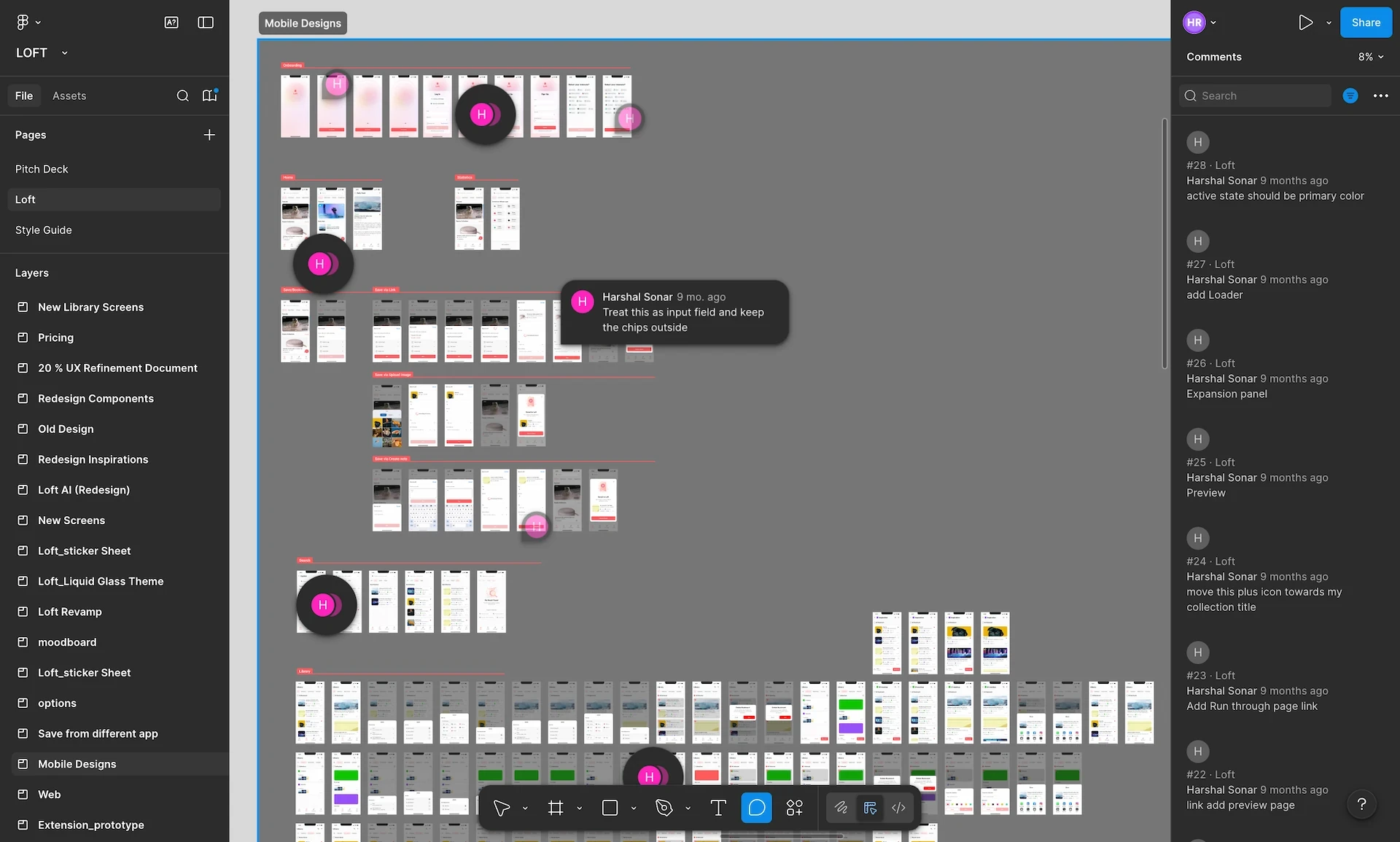Select the Frame tool

click(x=556, y=808)
